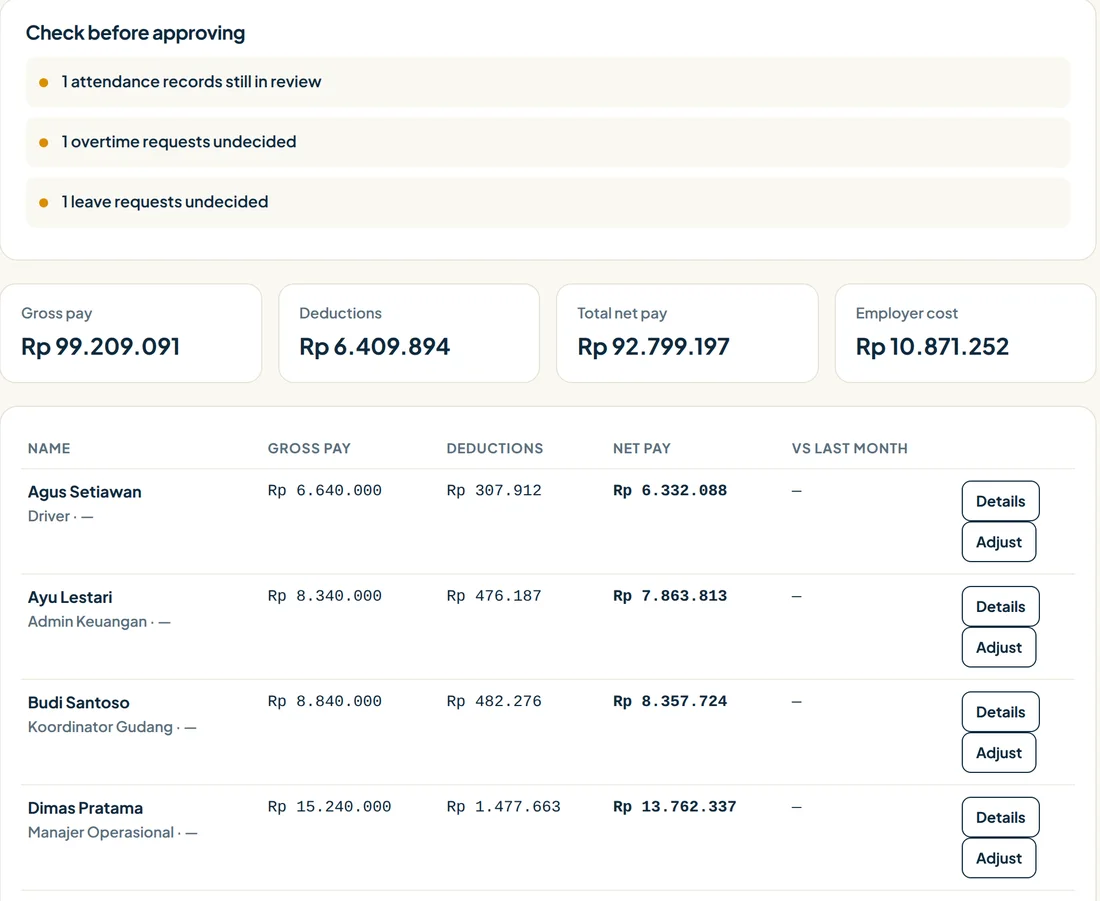Click Adjust for Budi Santoso
Viewport: 1100px width, 901px height.
[x=999, y=752]
